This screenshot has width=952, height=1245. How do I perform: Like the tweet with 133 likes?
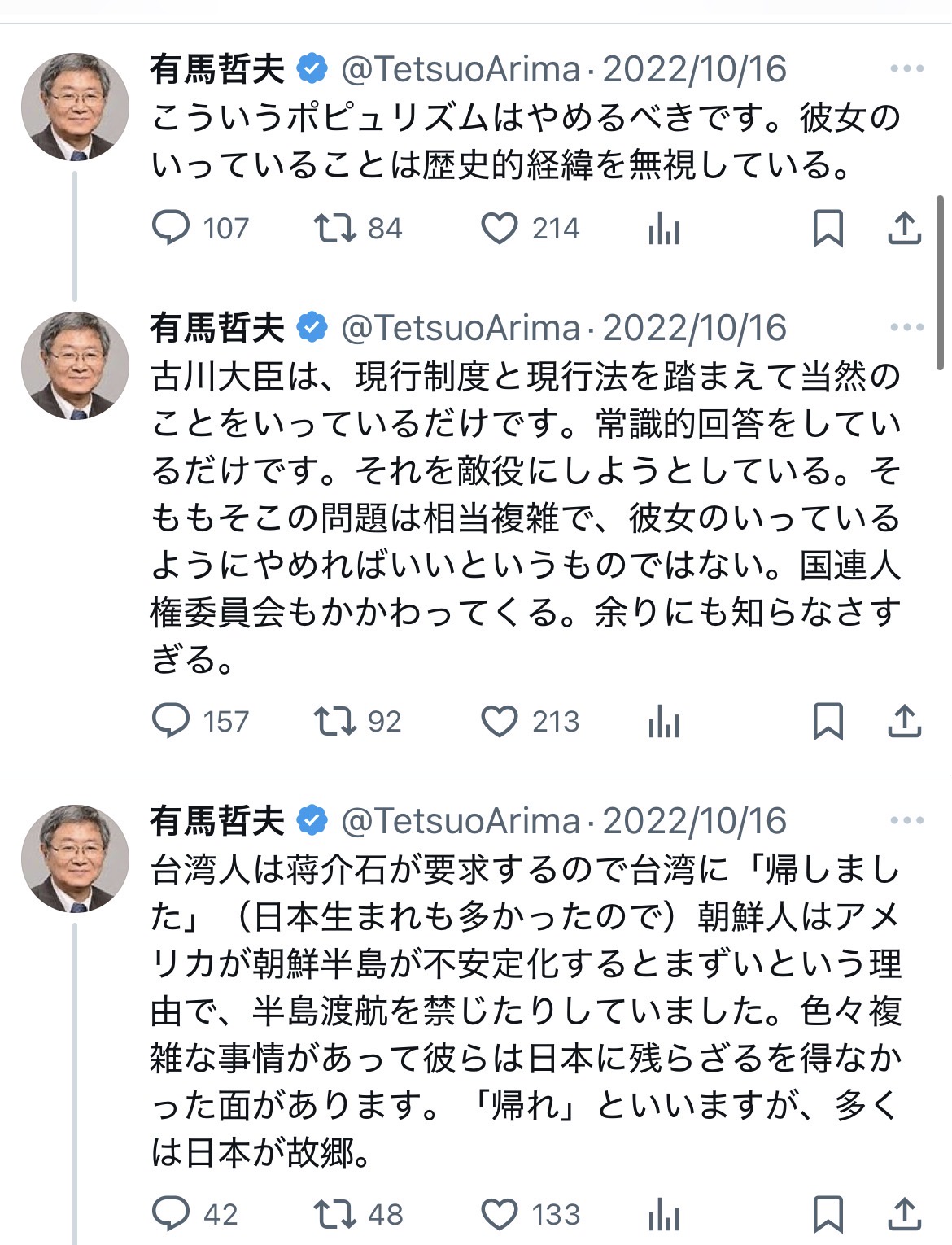(x=500, y=1215)
